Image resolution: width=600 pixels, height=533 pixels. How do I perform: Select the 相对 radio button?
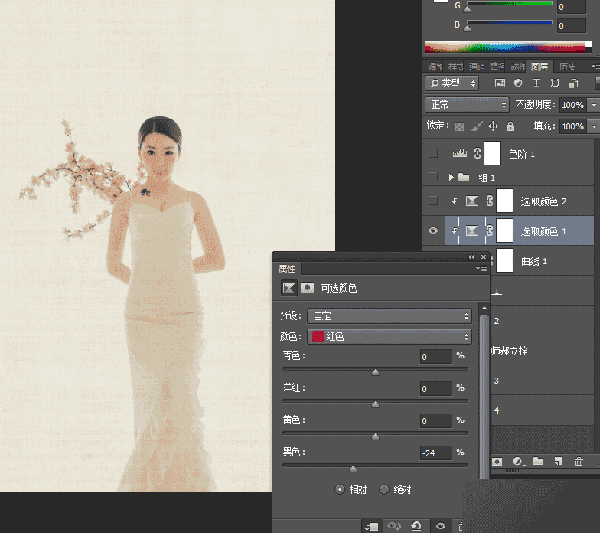click(x=340, y=489)
